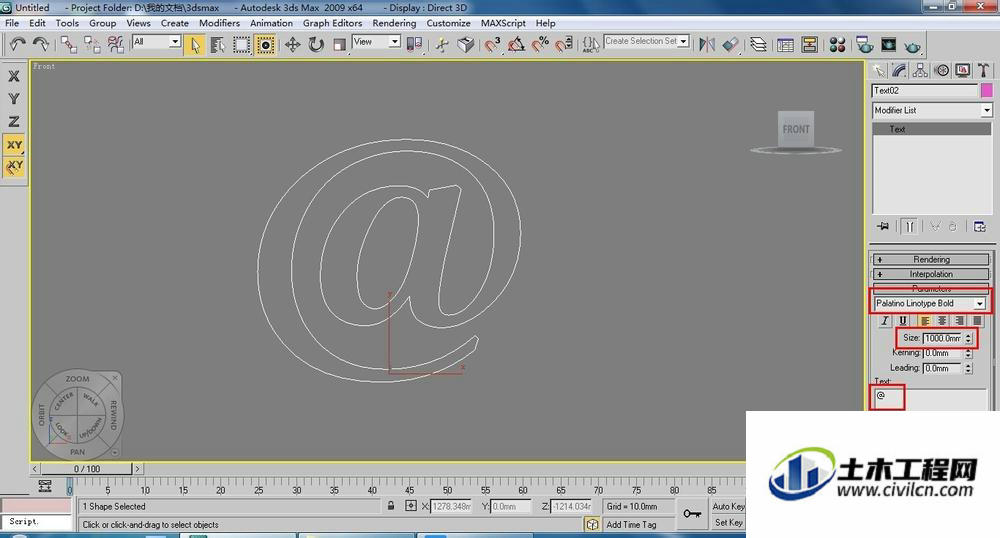The width and height of the screenshot is (1000, 538).
Task: Restrict transform to XY plane button
Action: coord(14,145)
